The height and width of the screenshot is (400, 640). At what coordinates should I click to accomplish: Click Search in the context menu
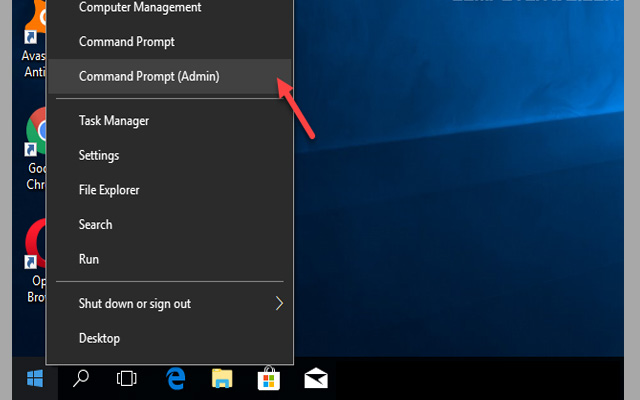96,224
